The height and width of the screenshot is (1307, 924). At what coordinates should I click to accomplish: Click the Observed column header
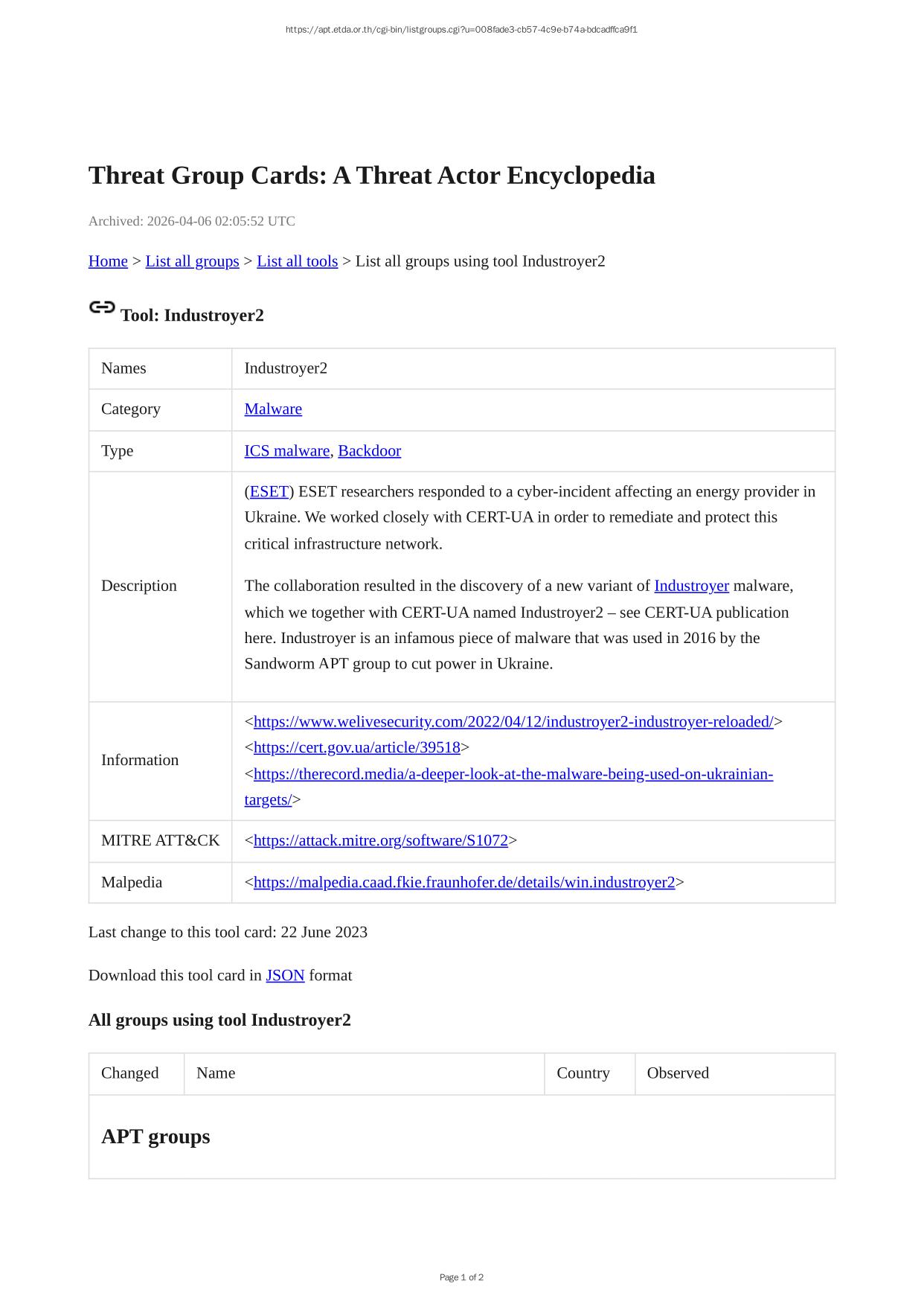pyautogui.click(x=678, y=1073)
